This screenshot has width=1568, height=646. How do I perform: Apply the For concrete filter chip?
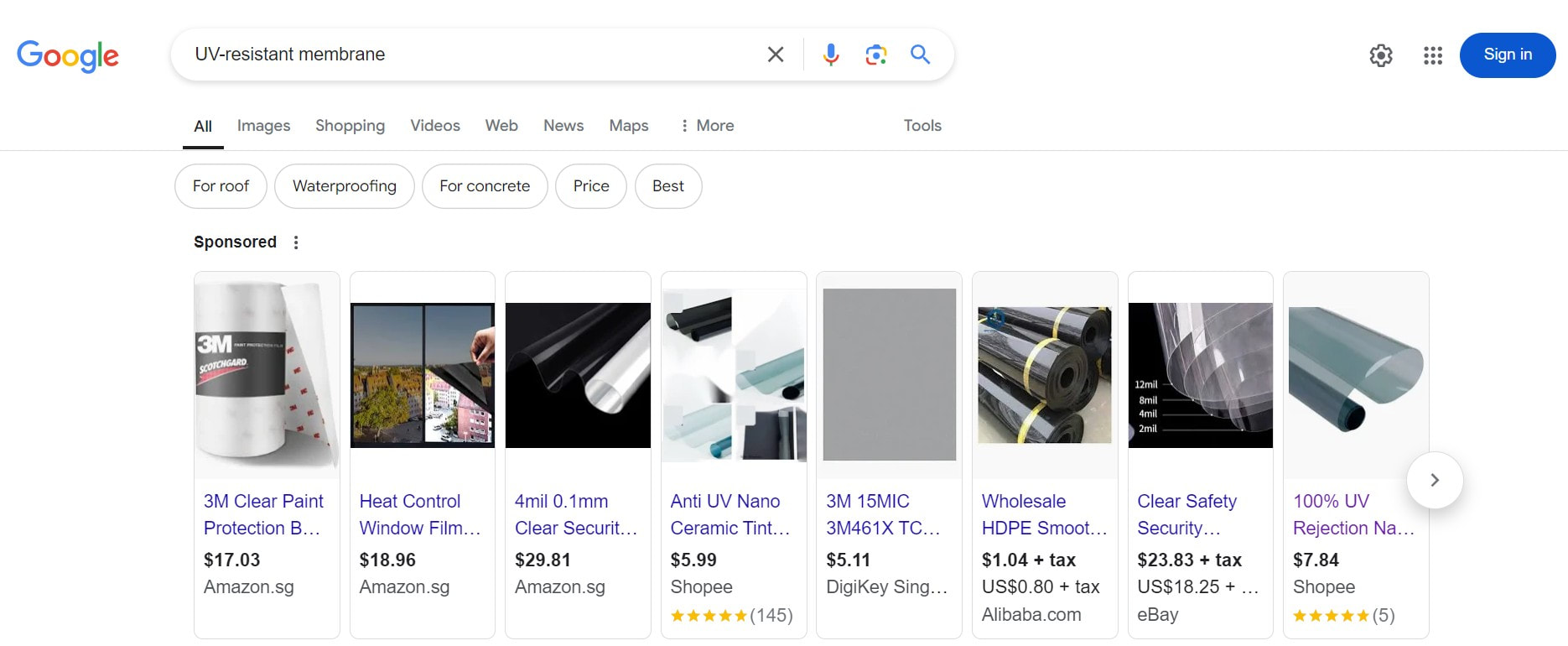pyautogui.click(x=485, y=186)
